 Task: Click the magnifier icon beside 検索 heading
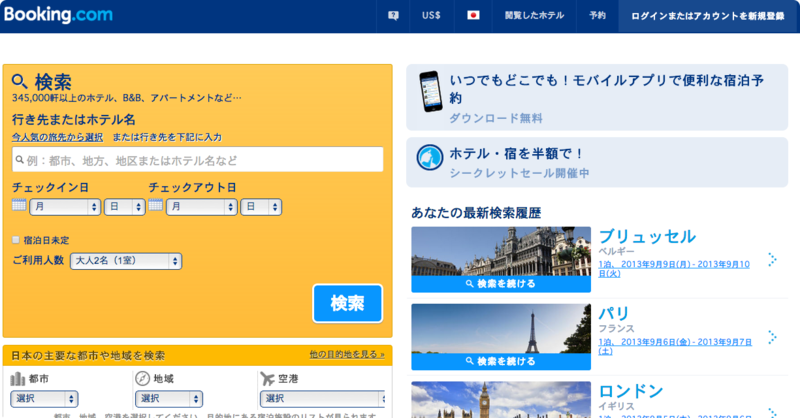click(x=19, y=81)
